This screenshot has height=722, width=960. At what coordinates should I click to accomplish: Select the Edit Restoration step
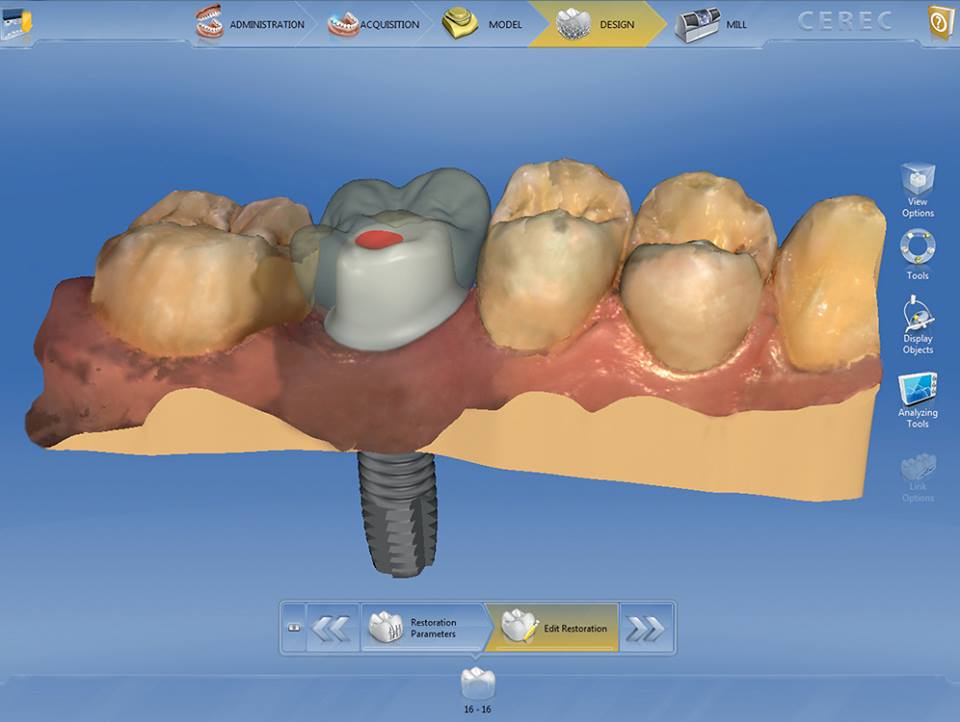coord(553,628)
